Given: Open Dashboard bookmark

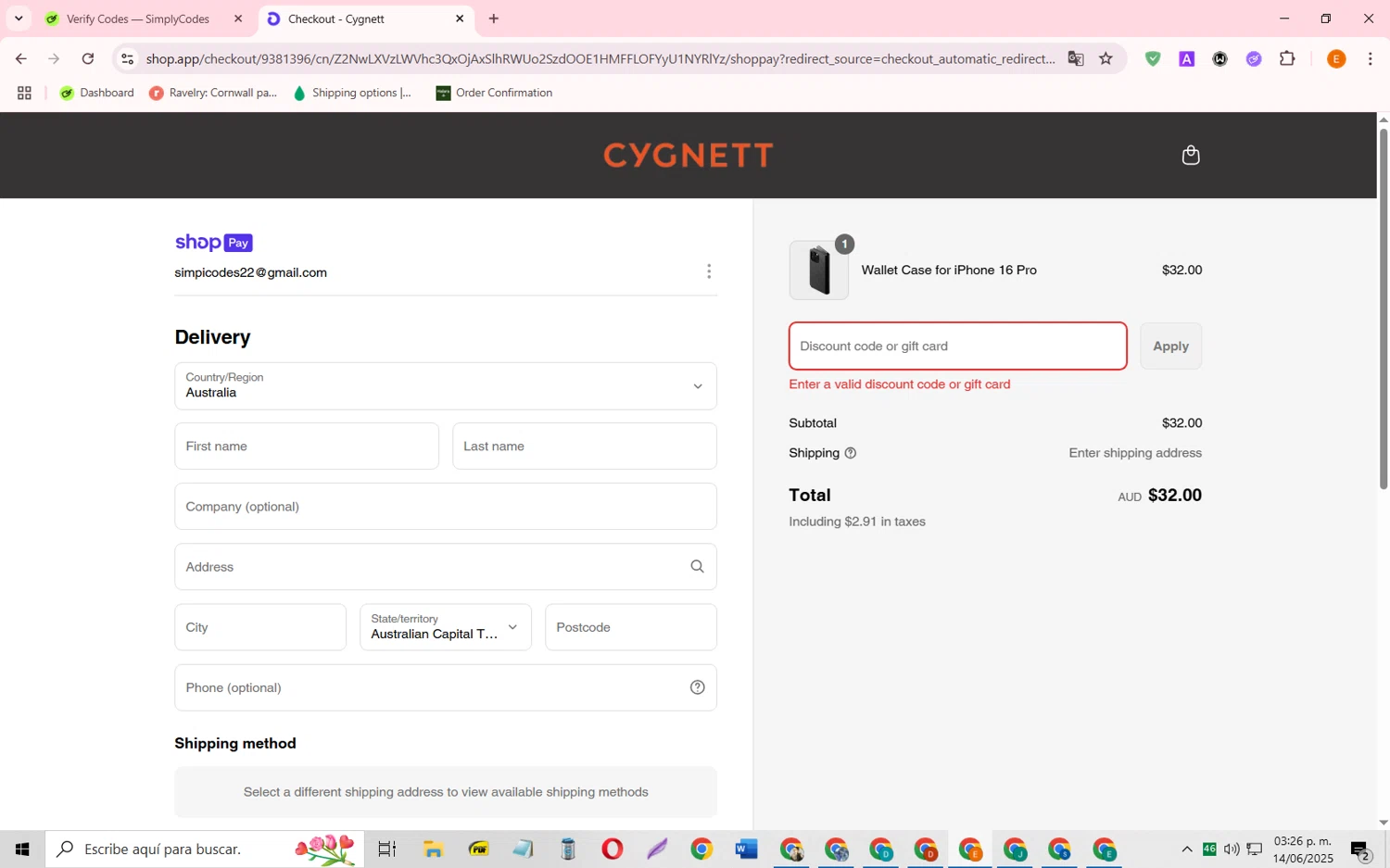Looking at the screenshot, I should (x=97, y=93).
